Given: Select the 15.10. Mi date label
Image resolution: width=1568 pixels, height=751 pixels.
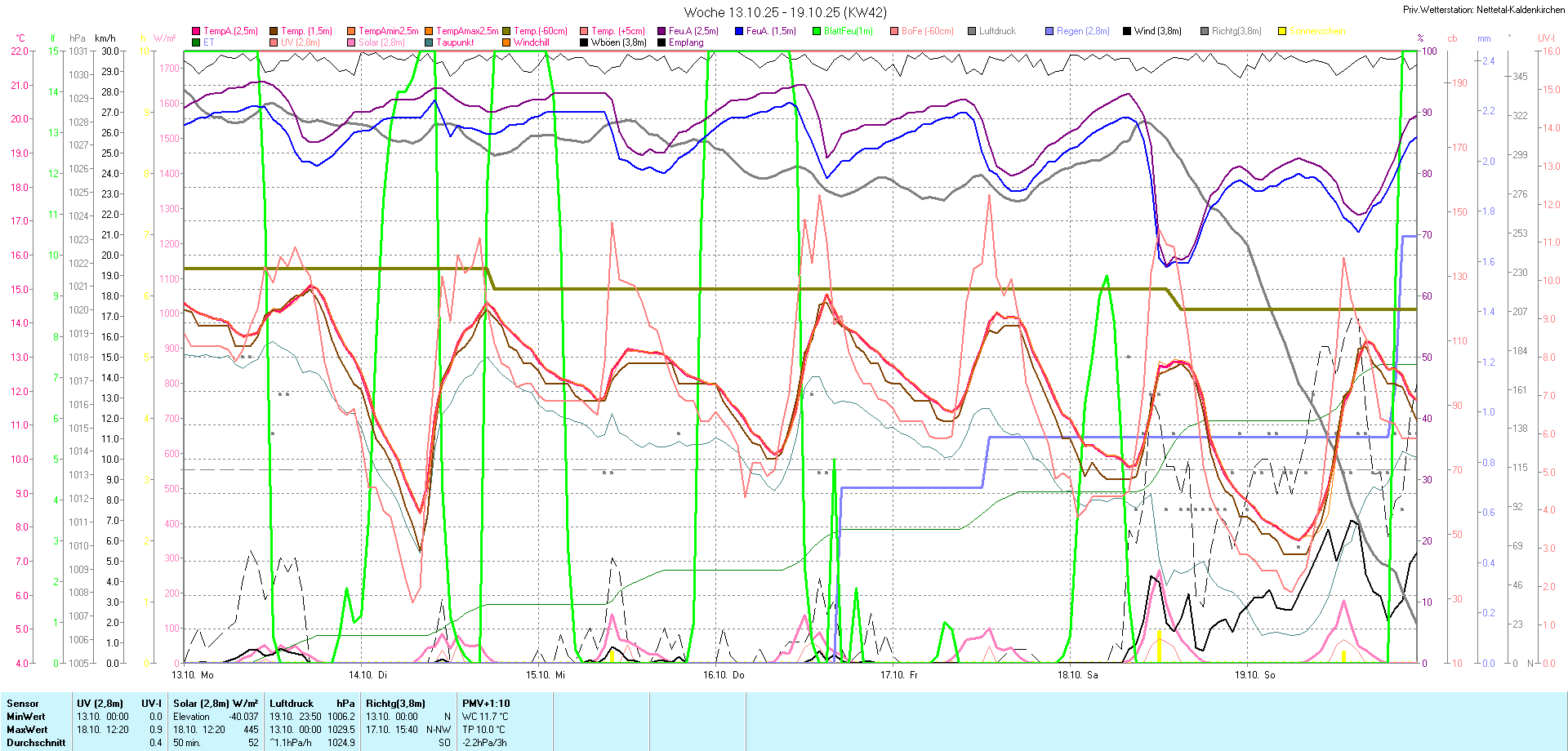Looking at the screenshot, I should 546,675.
